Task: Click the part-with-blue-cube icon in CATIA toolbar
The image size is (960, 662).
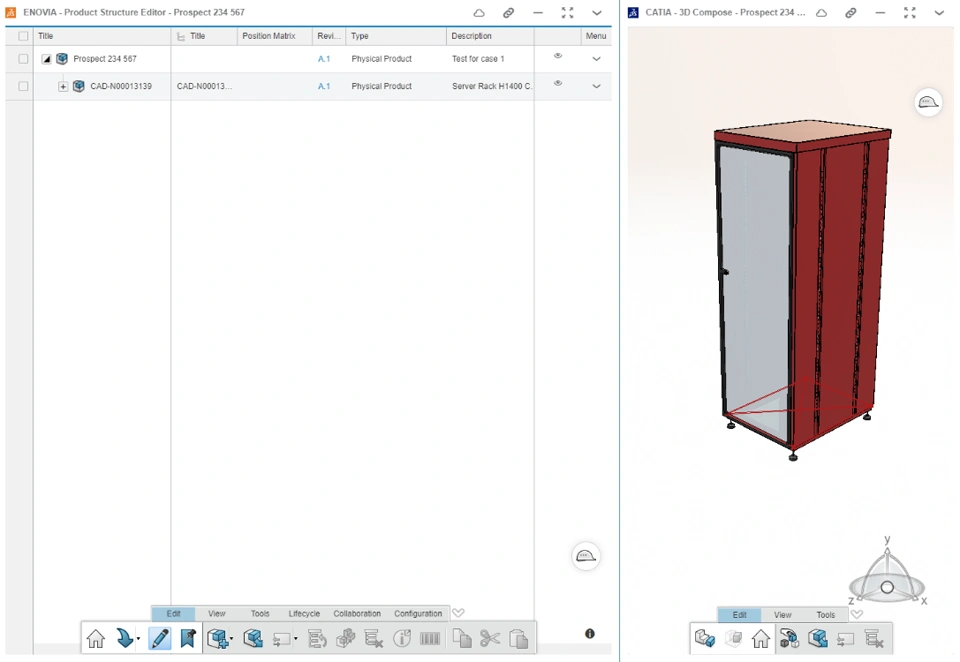Action: [705, 639]
